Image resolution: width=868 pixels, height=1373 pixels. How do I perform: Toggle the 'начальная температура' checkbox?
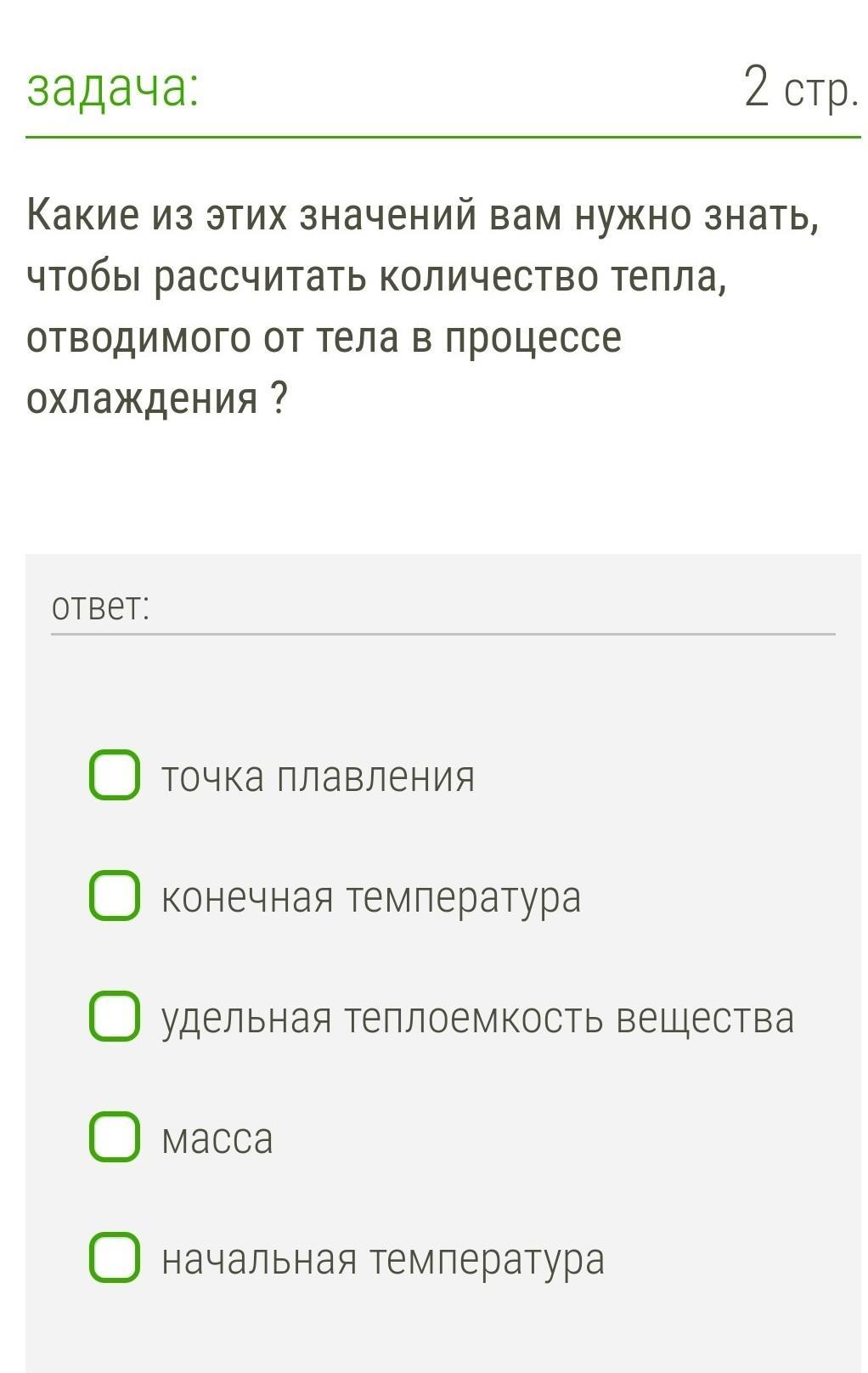click(115, 1257)
